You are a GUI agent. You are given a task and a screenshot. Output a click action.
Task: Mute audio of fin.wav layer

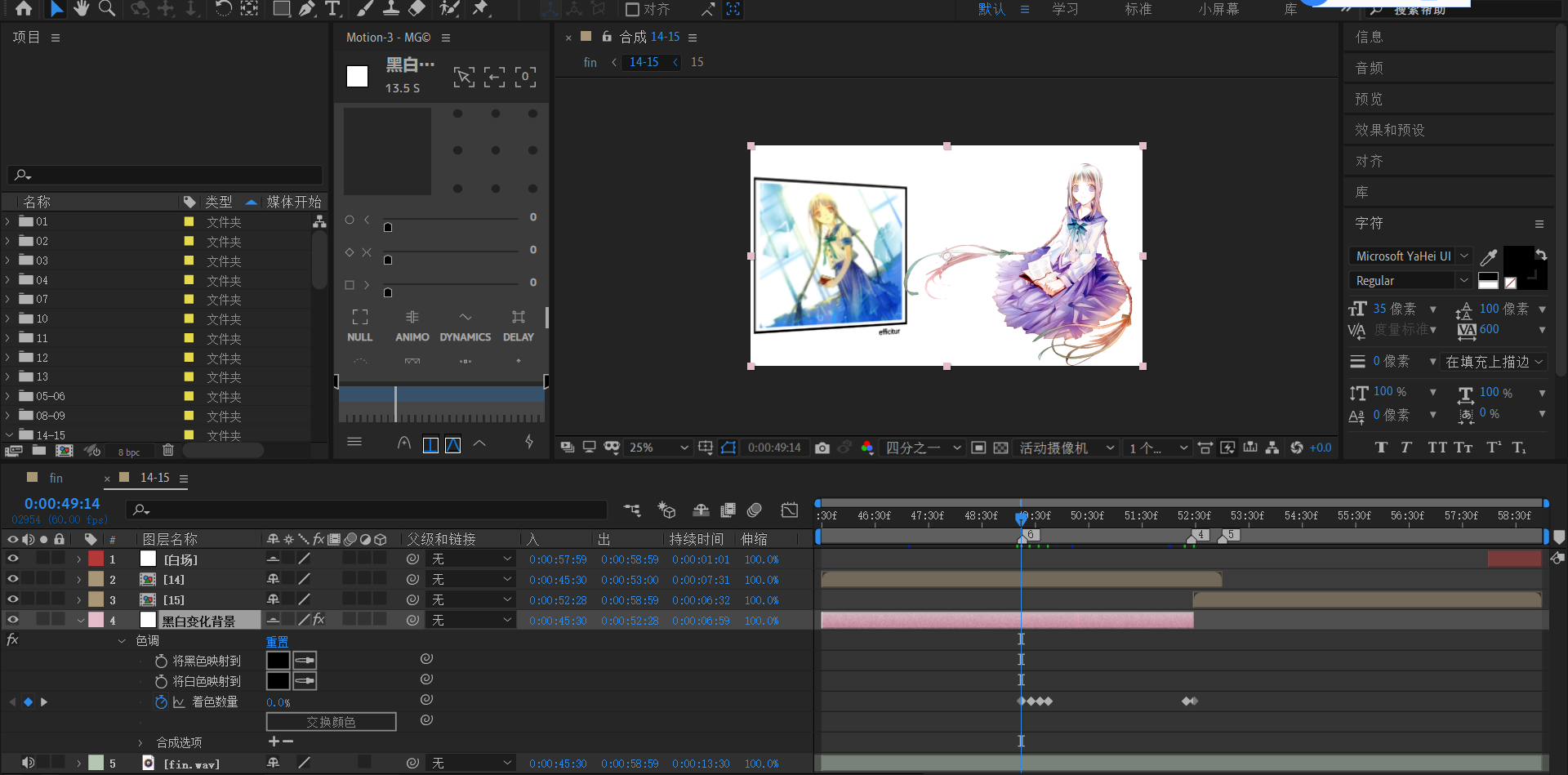(28, 763)
